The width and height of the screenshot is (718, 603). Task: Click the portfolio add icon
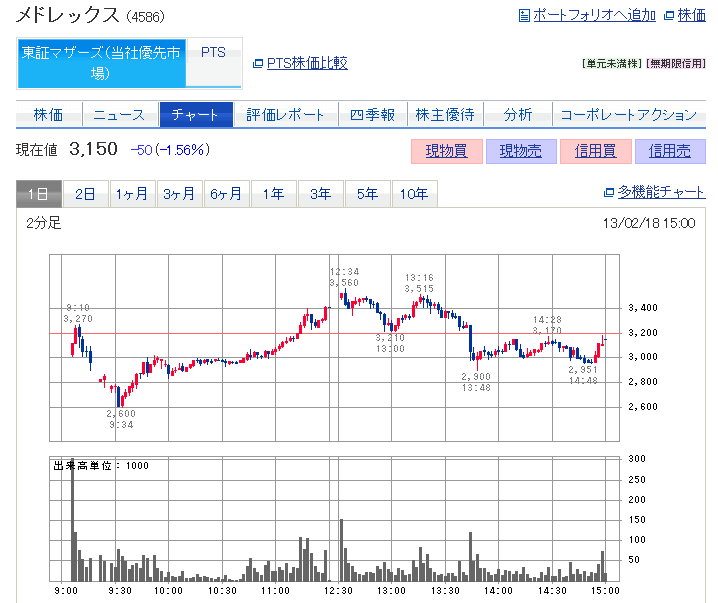pyautogui.click(x=525, y=15)
